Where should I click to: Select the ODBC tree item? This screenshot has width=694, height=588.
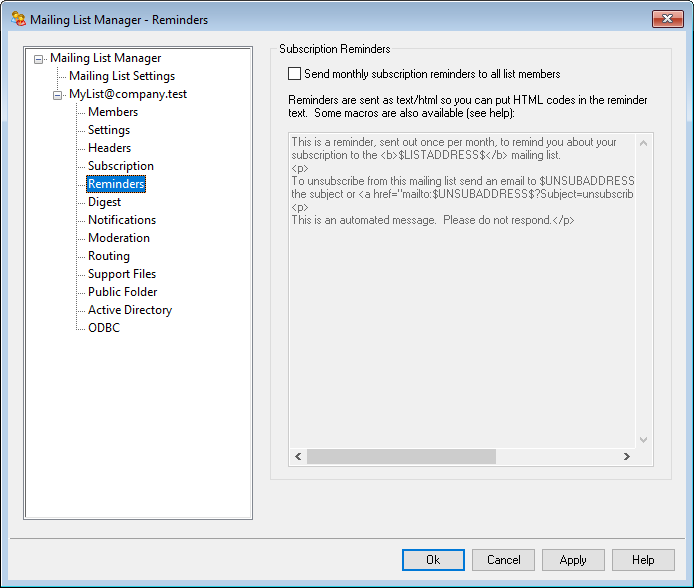[103, 328]
